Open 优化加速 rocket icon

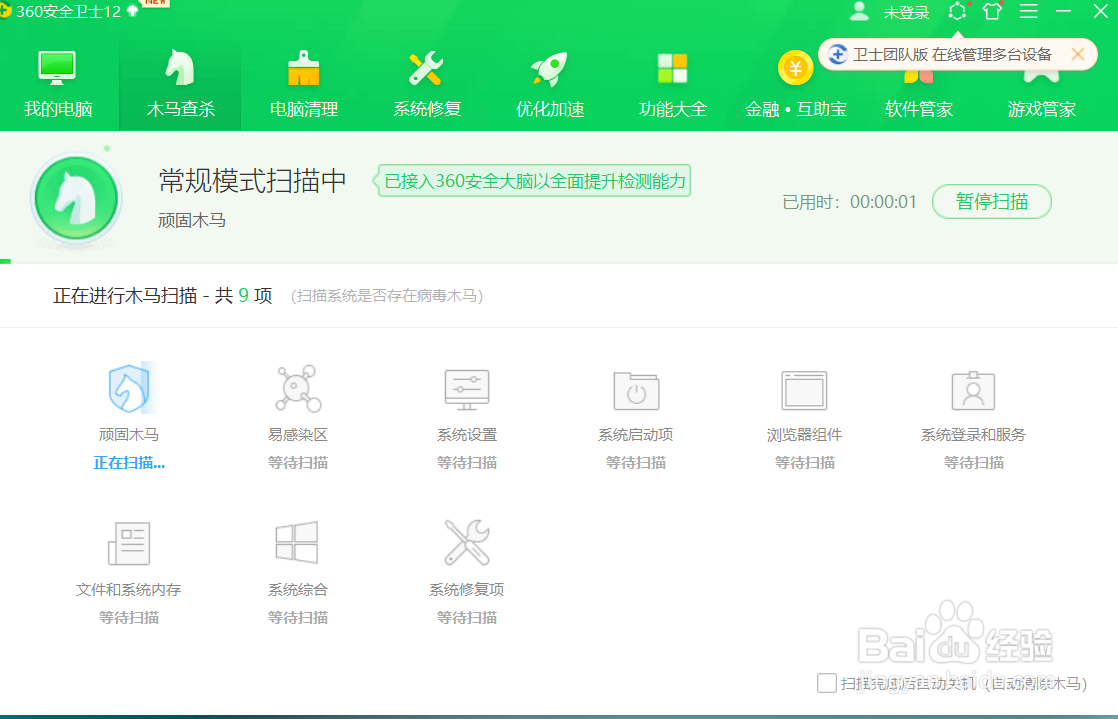pos(549,68)
